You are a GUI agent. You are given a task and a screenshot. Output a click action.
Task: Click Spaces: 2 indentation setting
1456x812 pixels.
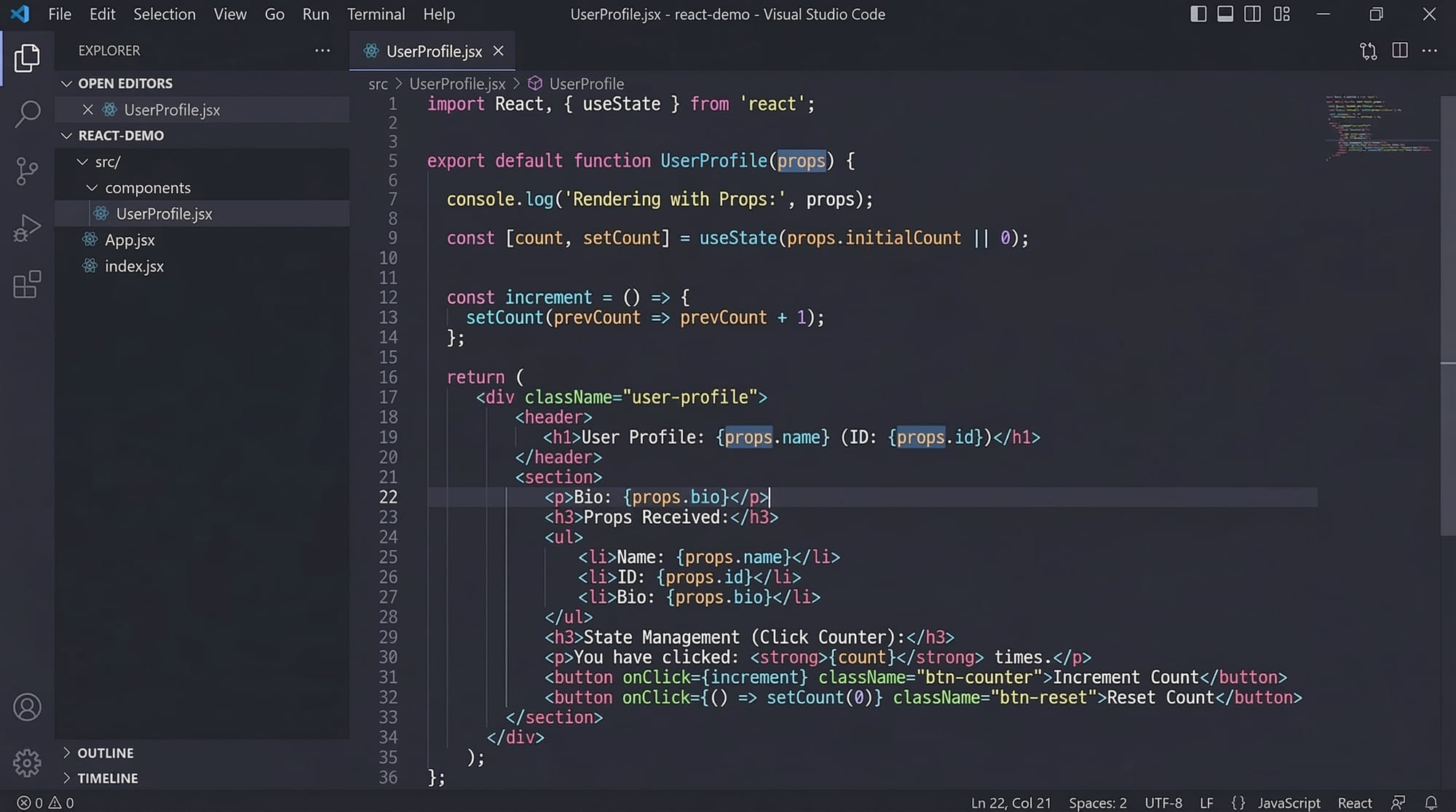(1097, 803)
